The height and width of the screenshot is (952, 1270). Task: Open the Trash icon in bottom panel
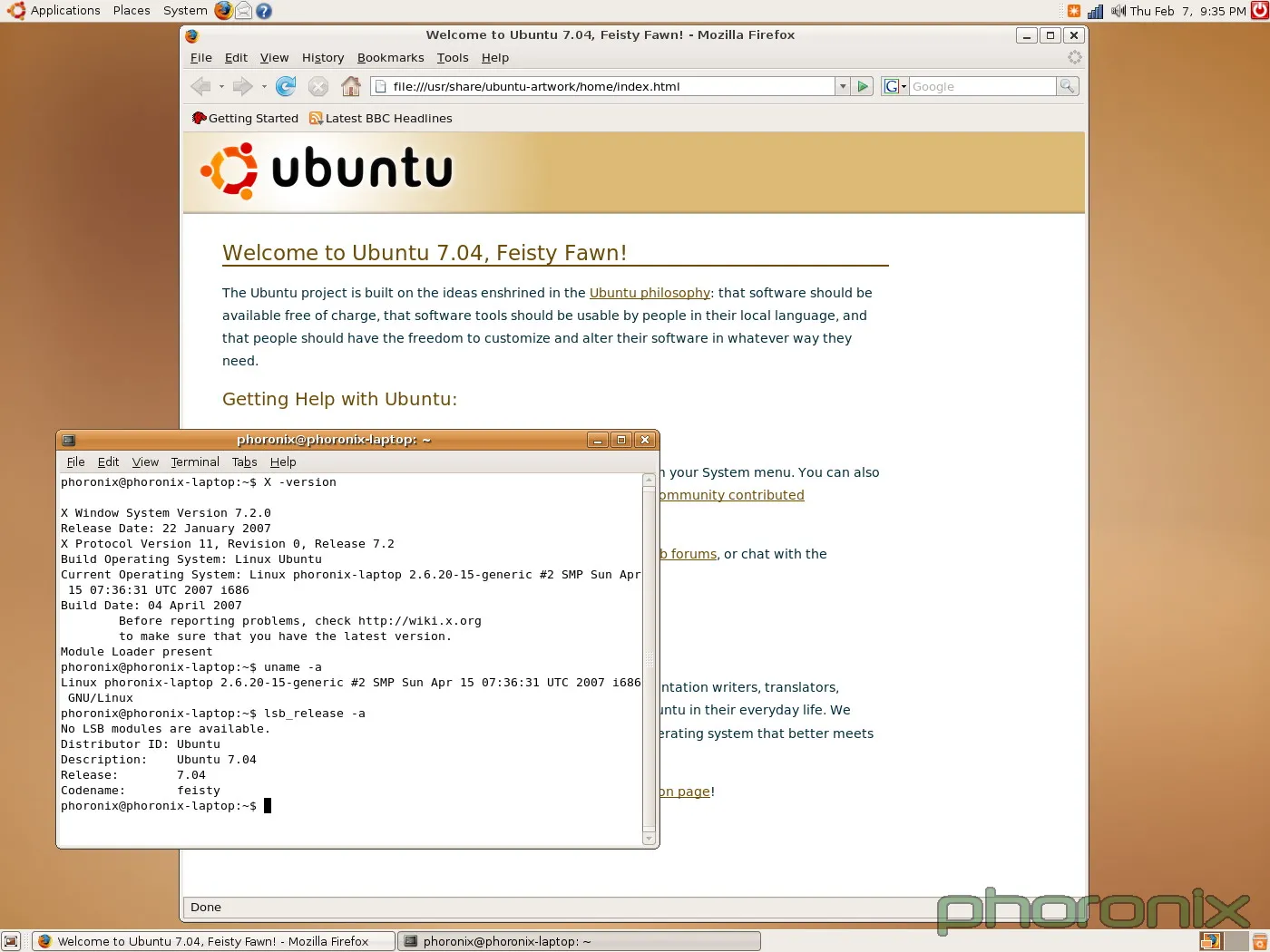1260,941
